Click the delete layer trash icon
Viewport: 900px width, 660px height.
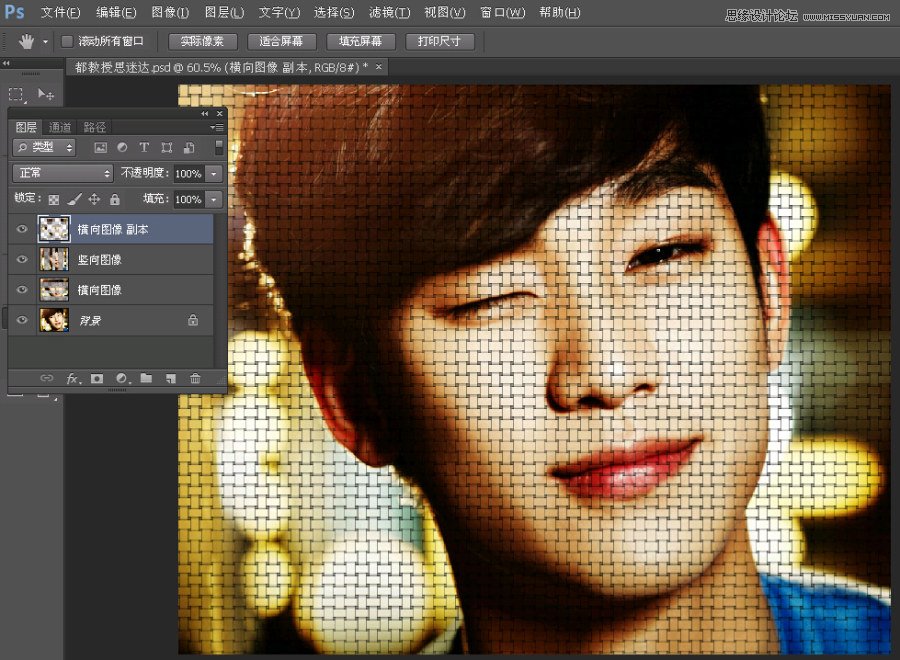coord(193,379)
